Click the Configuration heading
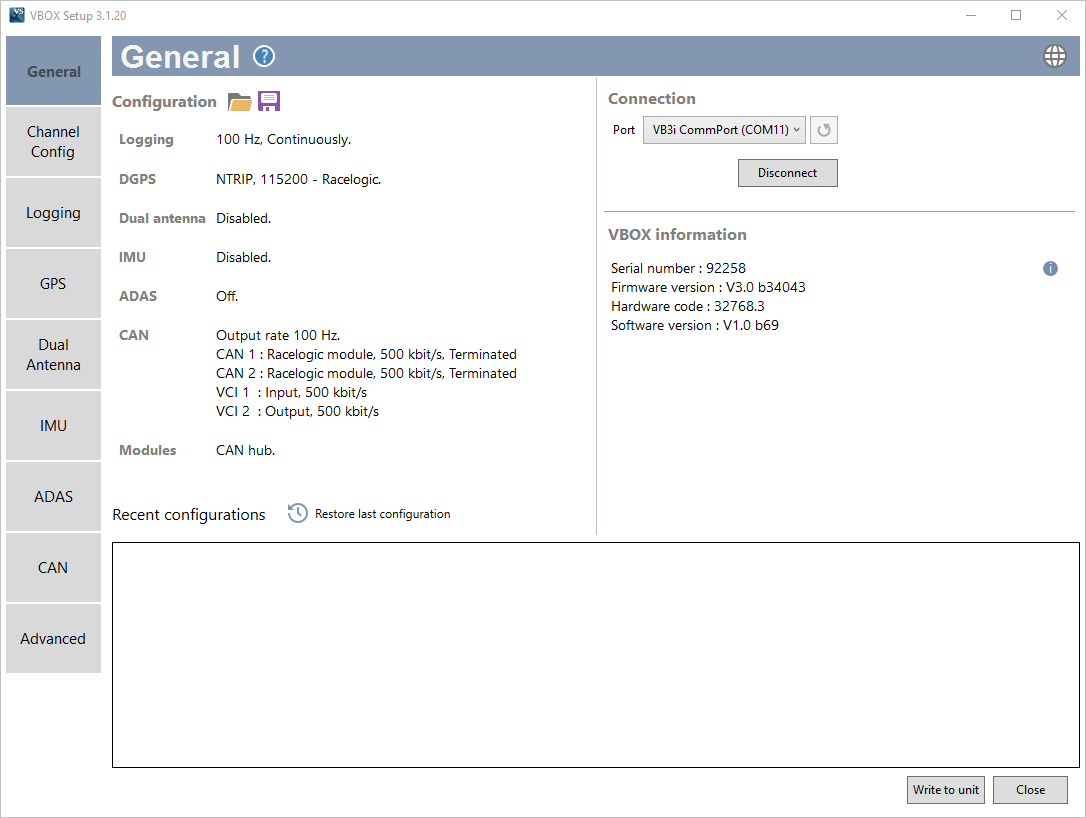Viewport: 1086px width, 818px height. (164, 102)
